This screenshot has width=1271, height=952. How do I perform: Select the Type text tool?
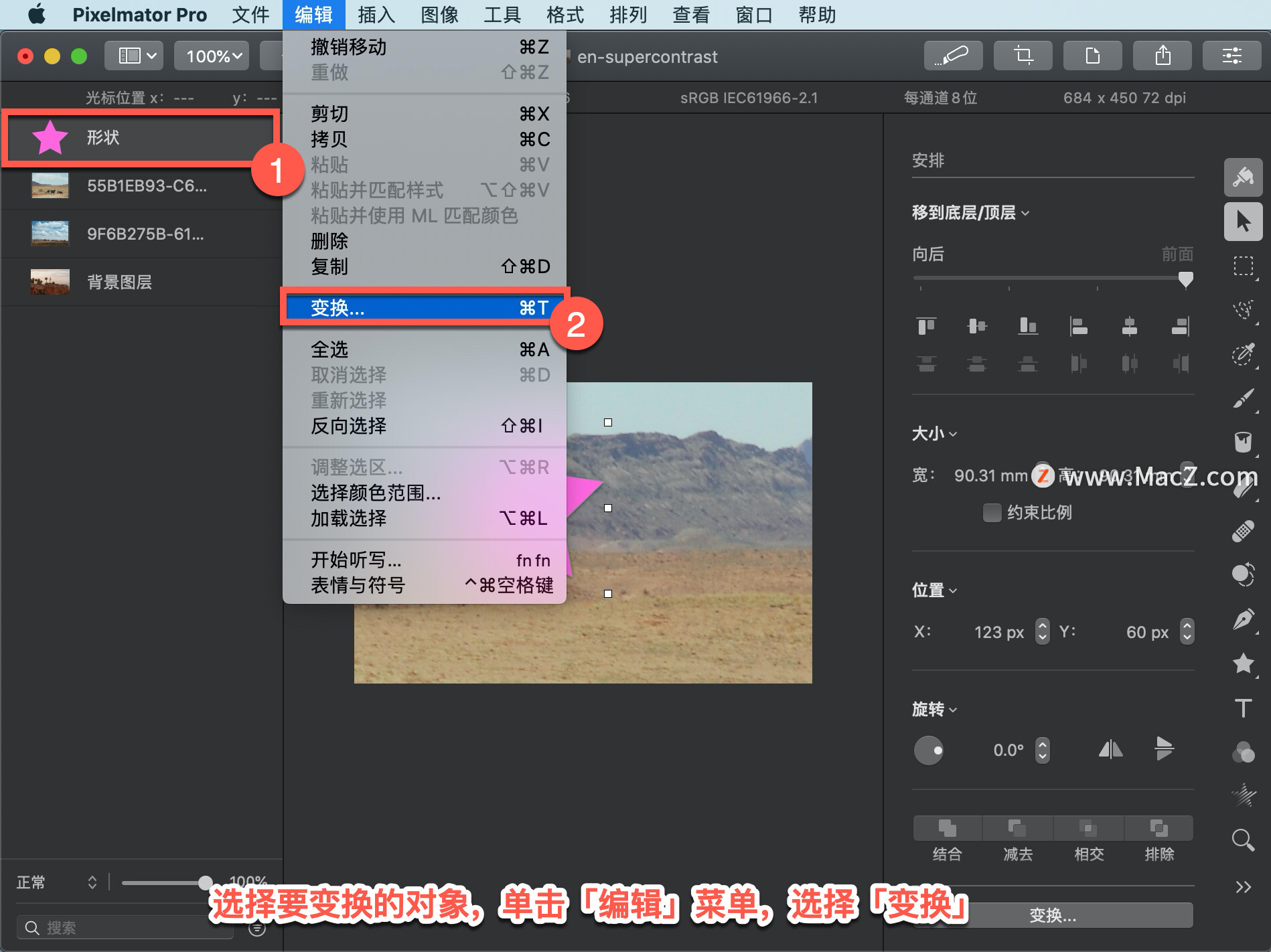point(1244,708)
